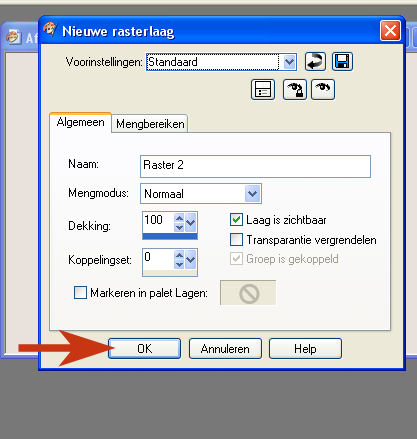Close the Nieuwe rasterlaag dialog
Image resolution: width=417 pixels, height=439 pixels.
tap(390, 31)
